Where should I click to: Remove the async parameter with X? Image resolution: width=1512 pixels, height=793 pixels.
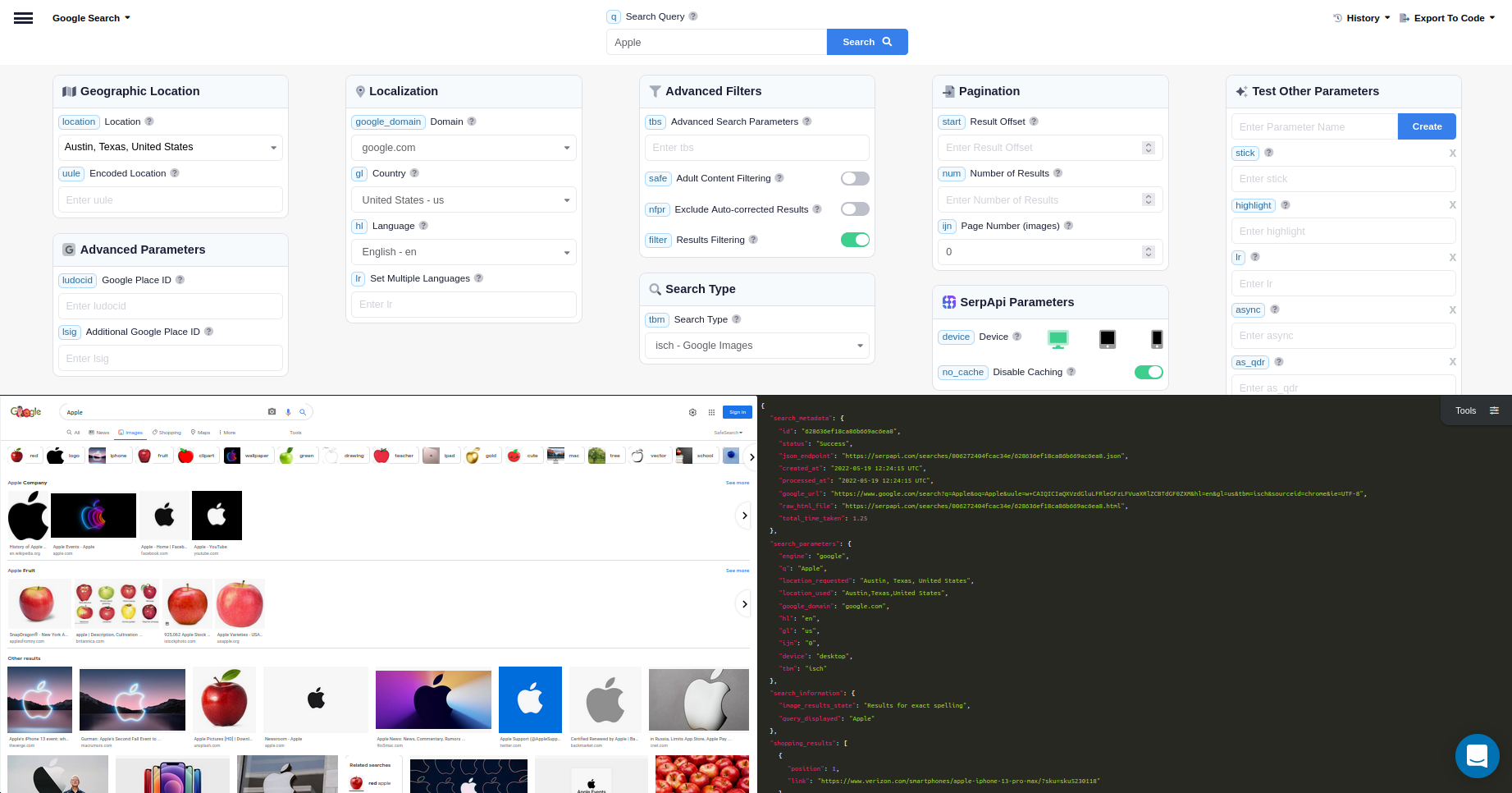click(x=1452, y=310)
